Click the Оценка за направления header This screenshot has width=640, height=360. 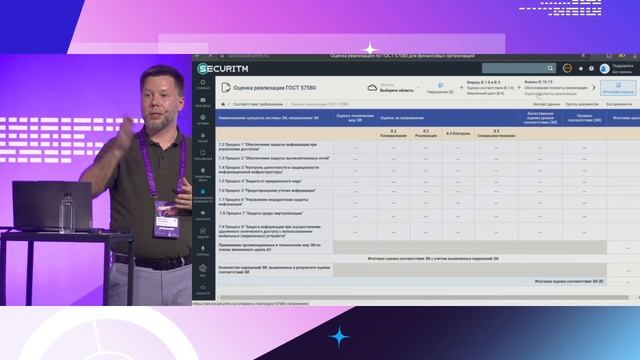coord(402,118)
